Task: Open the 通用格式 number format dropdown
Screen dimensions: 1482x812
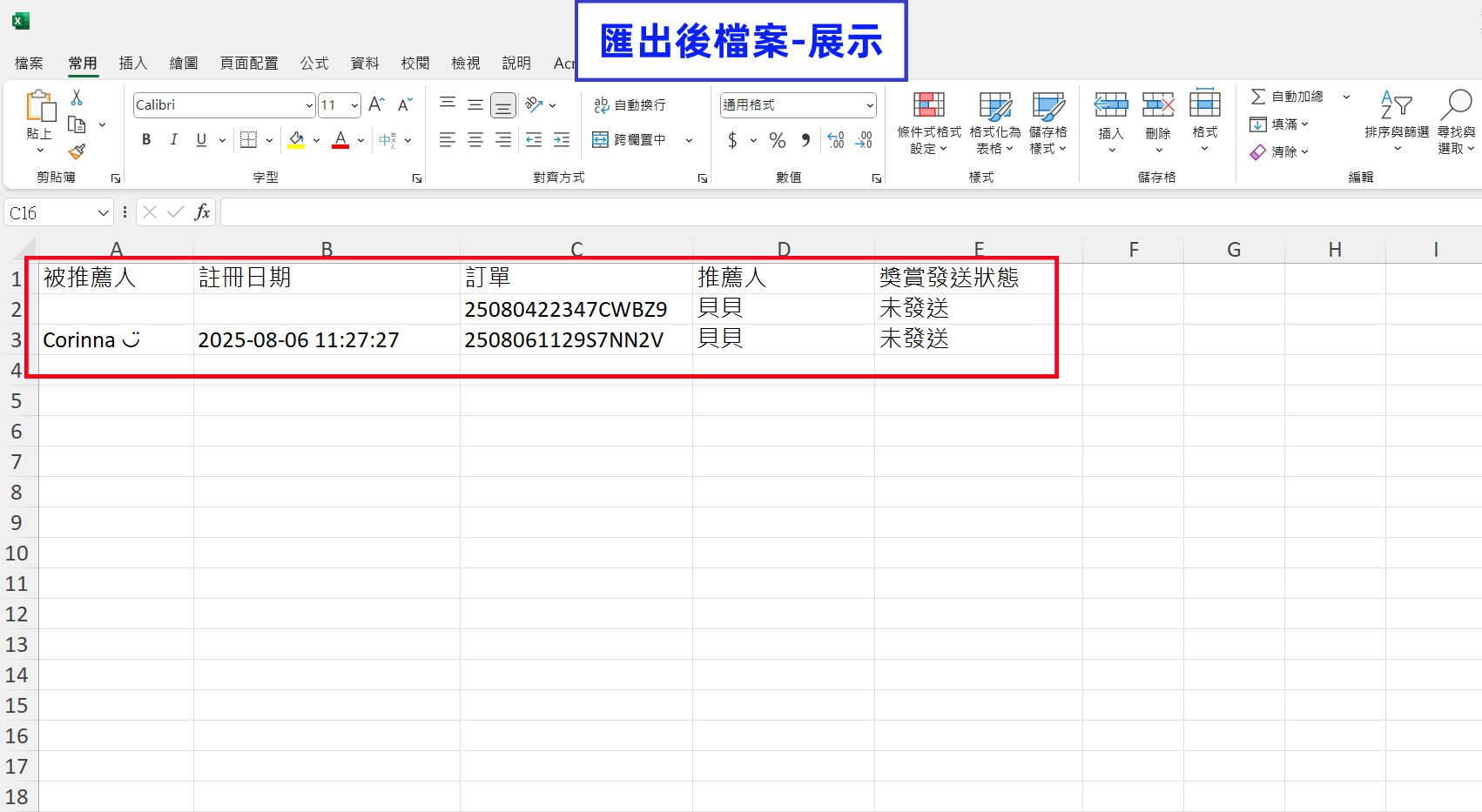Action: [x=870, y=105]
